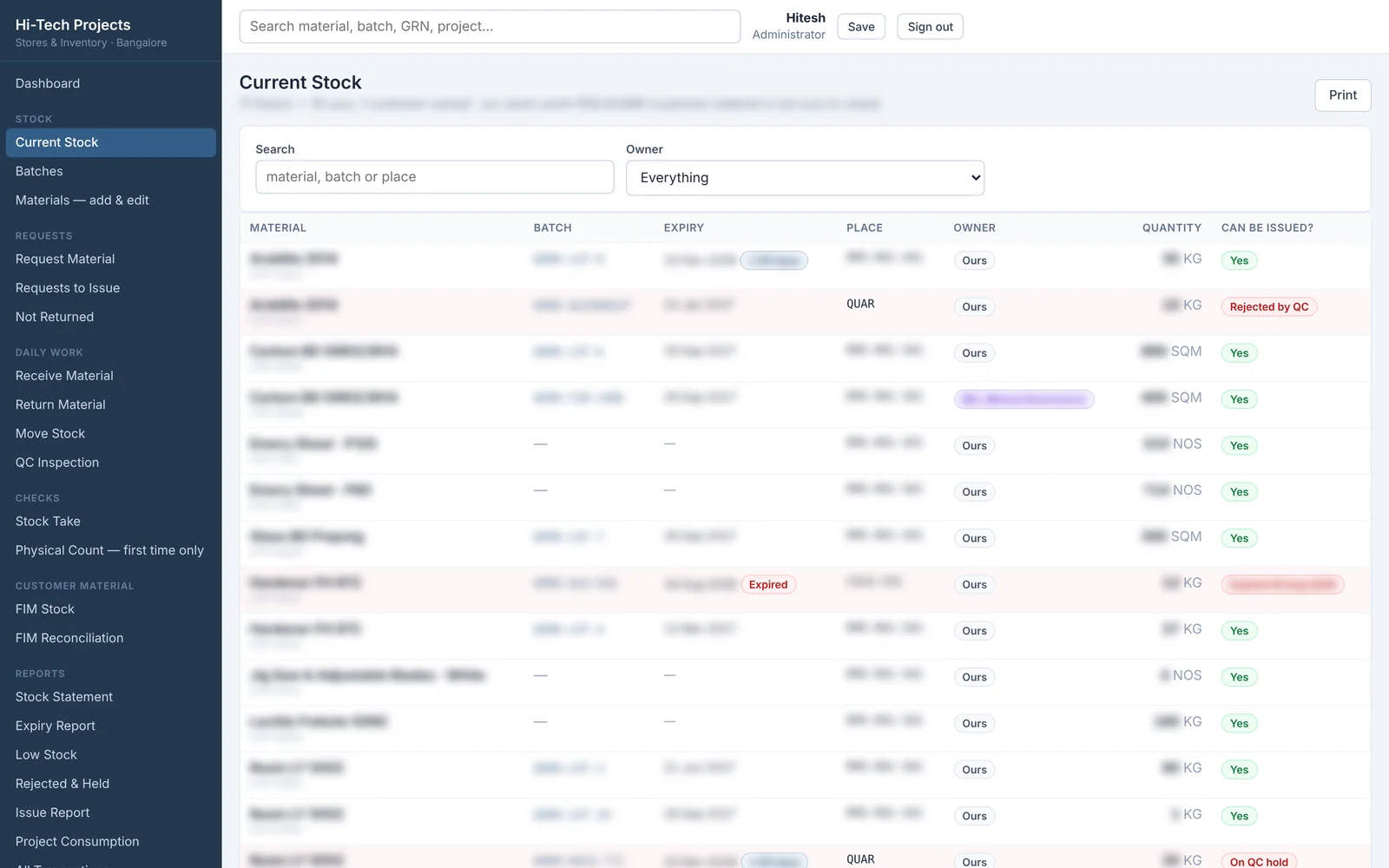Viewport: 1389px width, 868px height.
Task: Click the EXPIRY column header
Action: click(x=683, y=228)
